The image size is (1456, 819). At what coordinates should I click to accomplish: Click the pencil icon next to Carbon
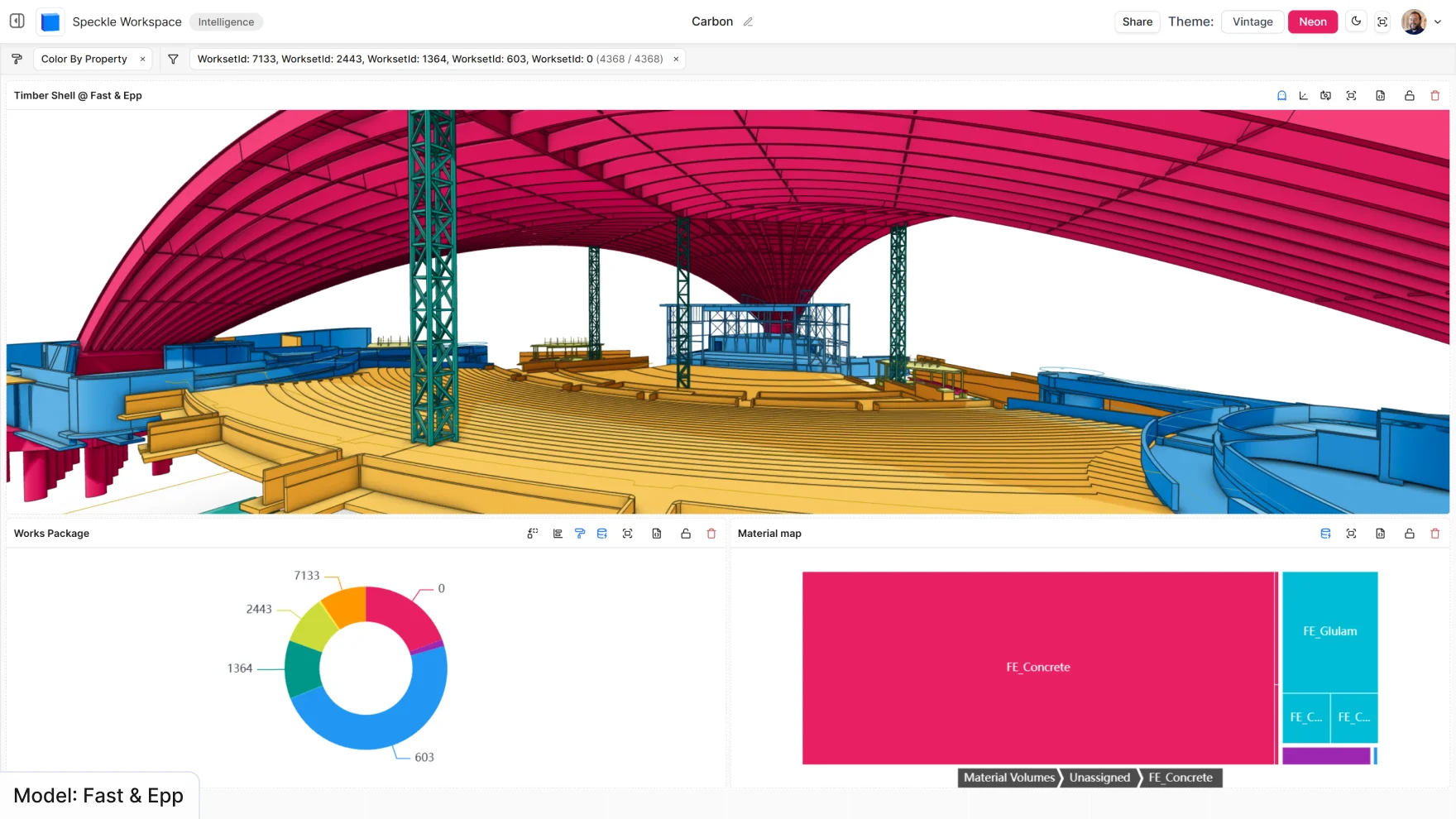(748, 22)
